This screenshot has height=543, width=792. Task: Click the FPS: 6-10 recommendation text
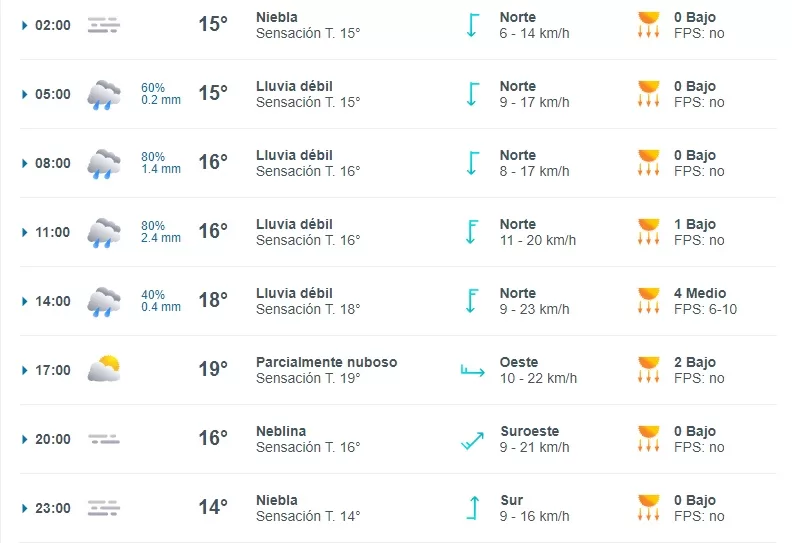click(705, 309)
